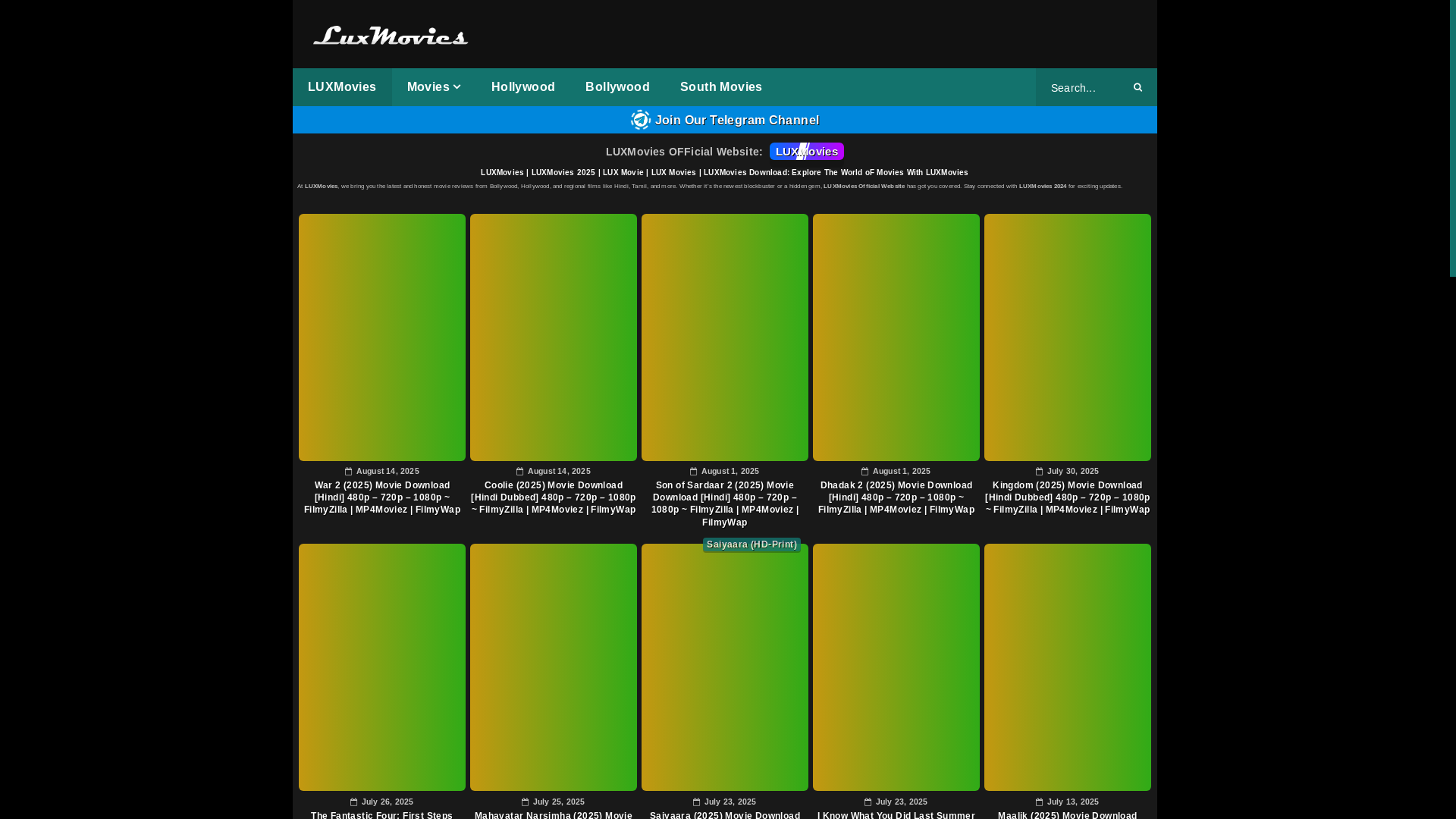Click calendar icon beside July 30, 2025

[1040, 472]
